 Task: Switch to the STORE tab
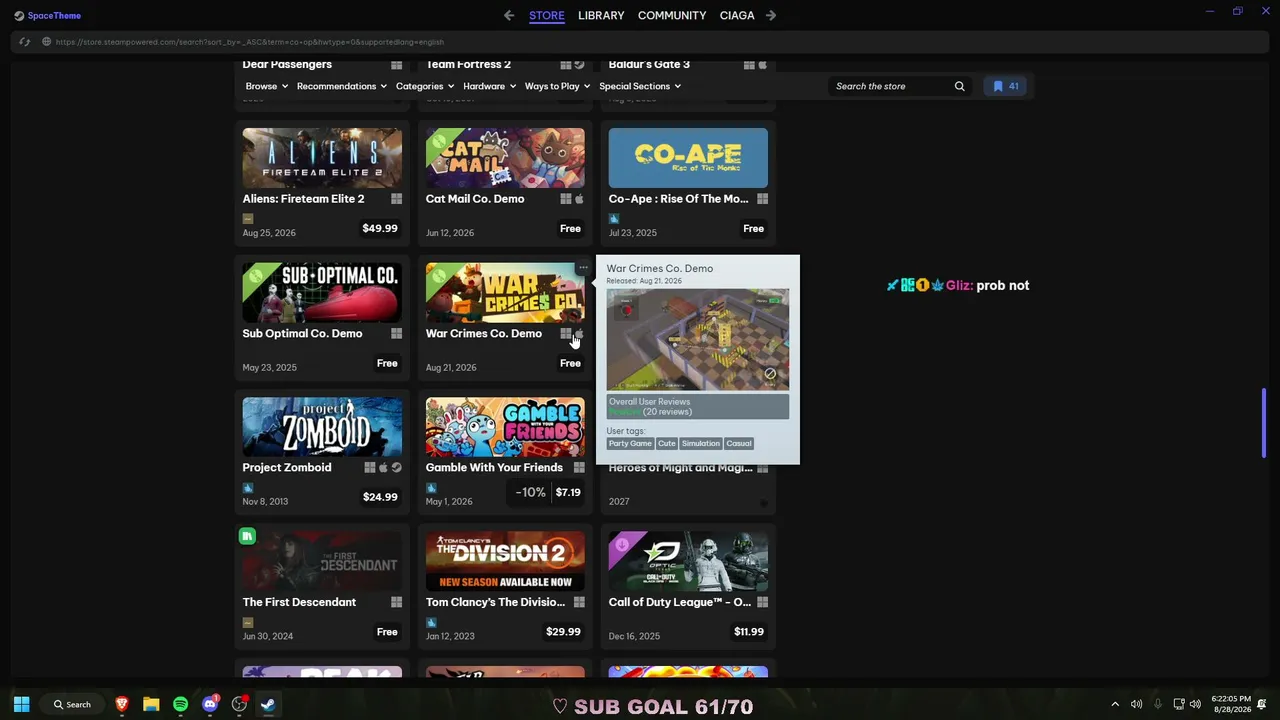[547, 15]
